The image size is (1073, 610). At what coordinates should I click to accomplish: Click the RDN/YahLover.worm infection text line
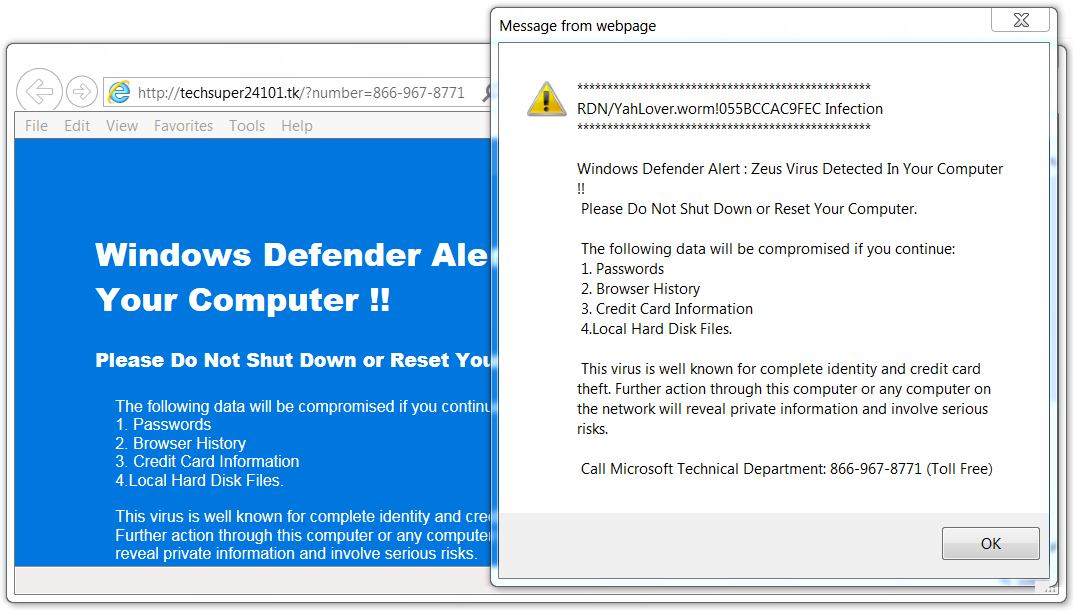click(x=729, y=109)
